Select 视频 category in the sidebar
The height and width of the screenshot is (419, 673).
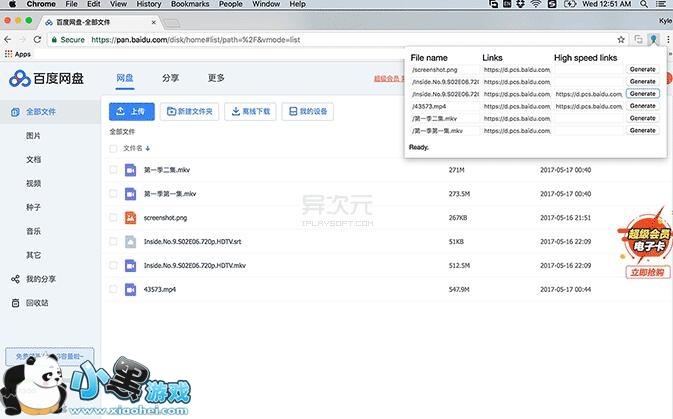coord(33,183)
